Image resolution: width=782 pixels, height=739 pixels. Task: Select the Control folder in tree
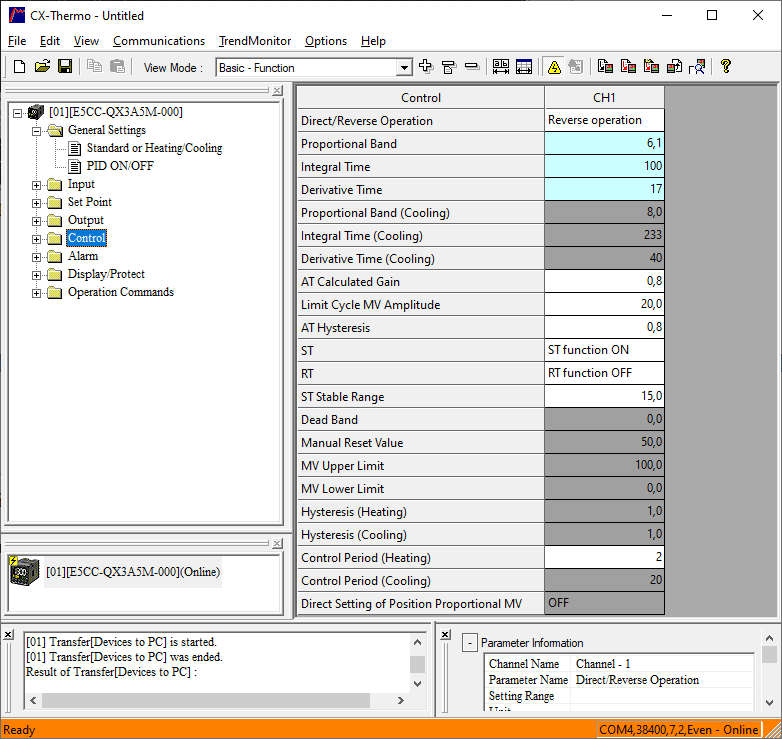point(86,238)
